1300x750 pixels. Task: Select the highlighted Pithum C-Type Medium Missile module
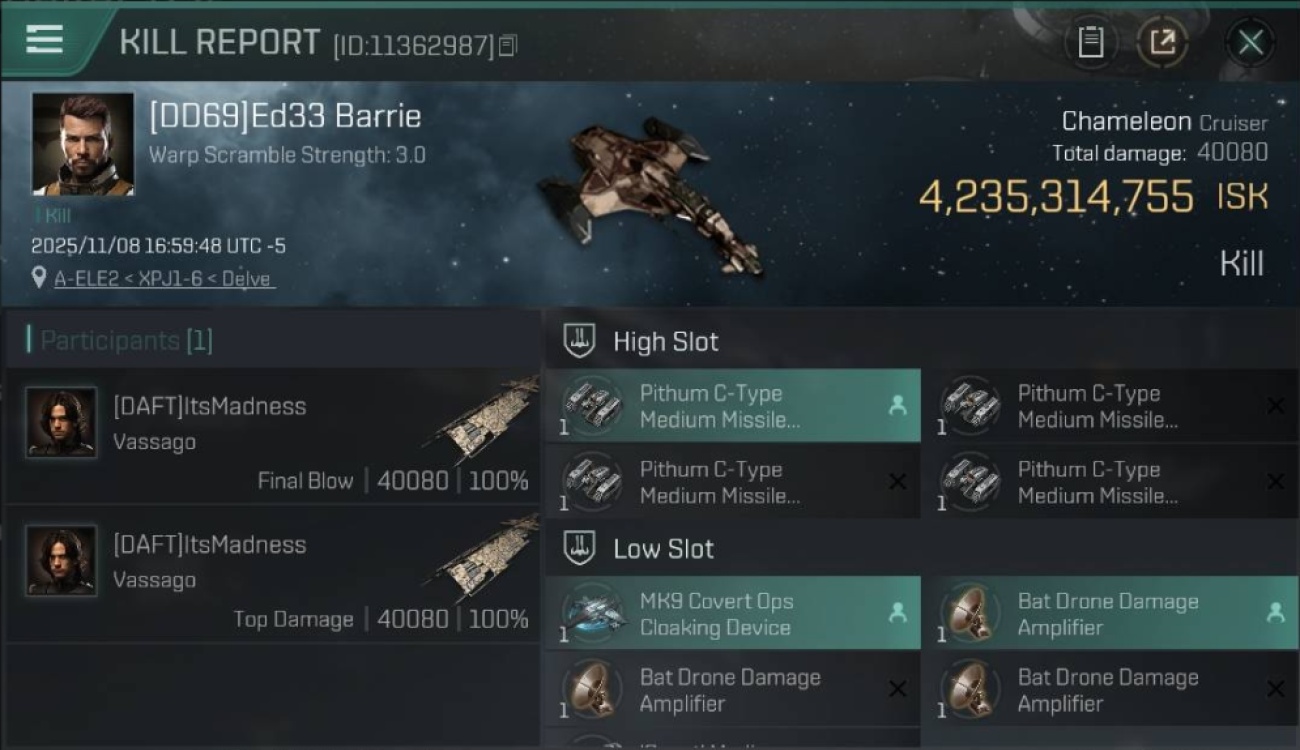733,406
